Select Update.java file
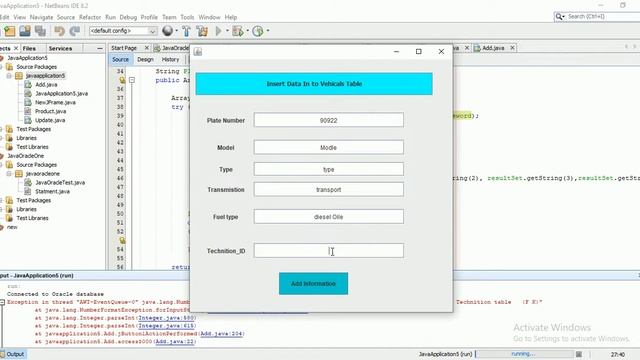640x360 pixels. click(x=50, y=120)
